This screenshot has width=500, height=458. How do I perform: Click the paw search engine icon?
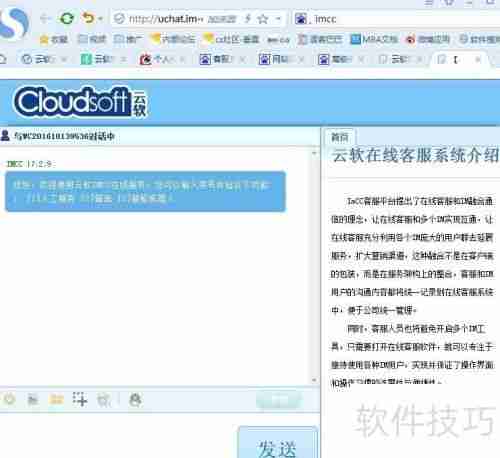point(301,19)
